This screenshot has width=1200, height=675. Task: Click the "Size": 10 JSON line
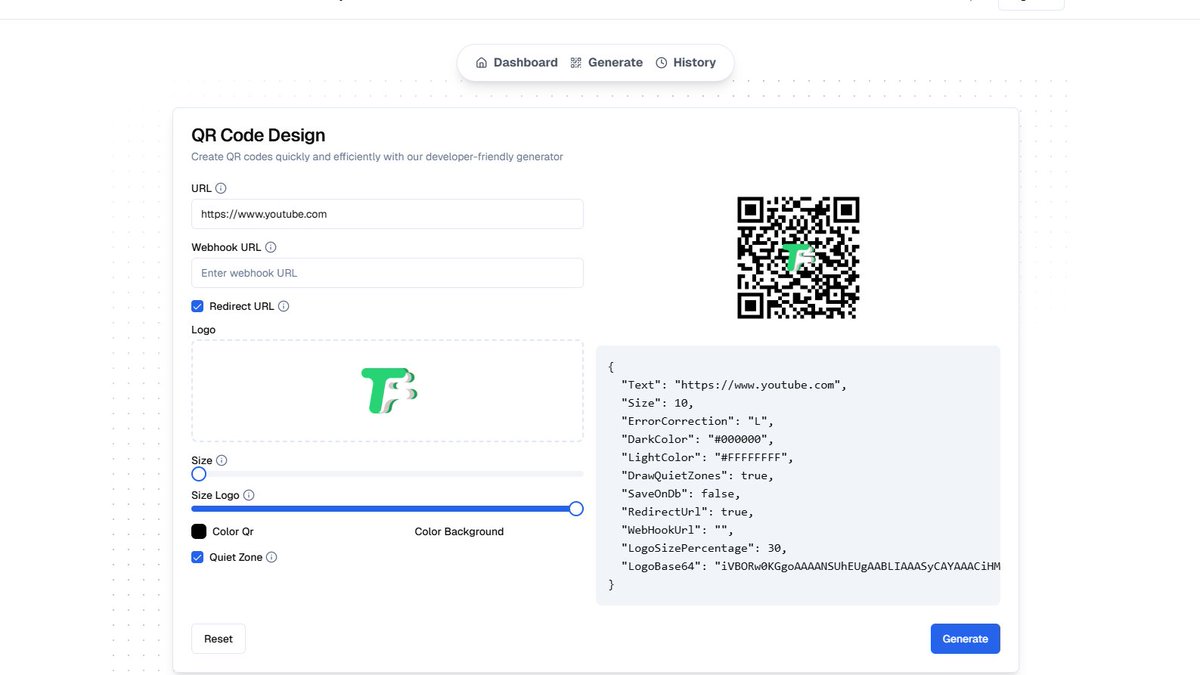[657, 403]
